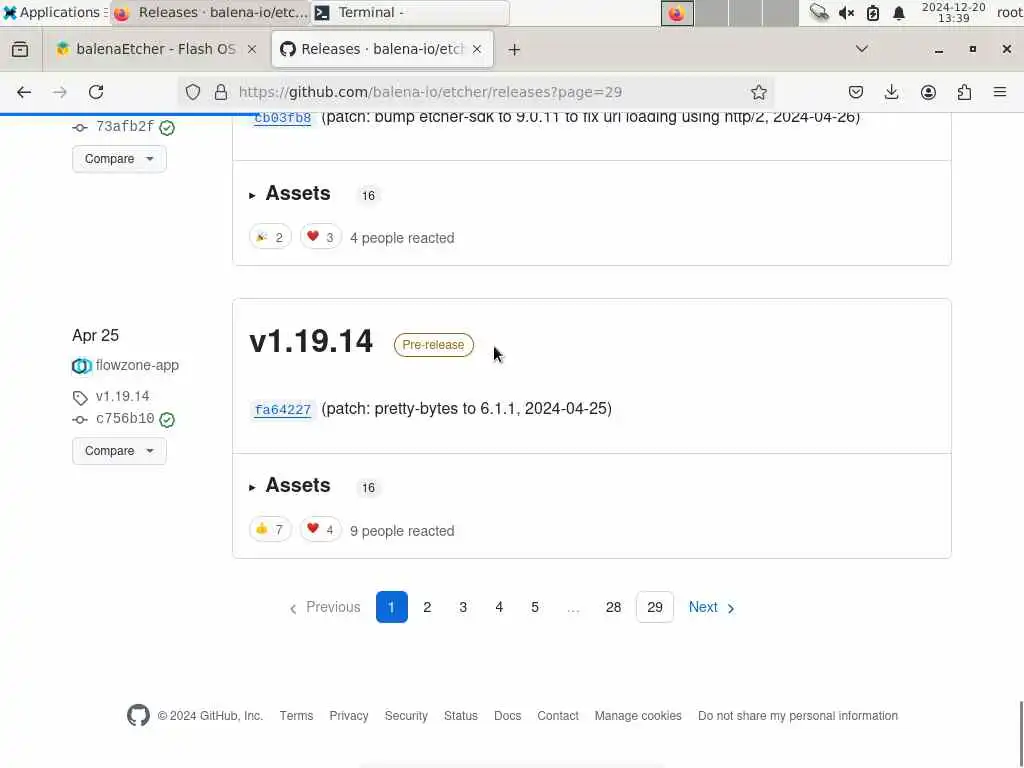The height and width of the screenshot is (768, 1024).
Task: Switch to Terminal in the taskbar
Action: [410, 12]
